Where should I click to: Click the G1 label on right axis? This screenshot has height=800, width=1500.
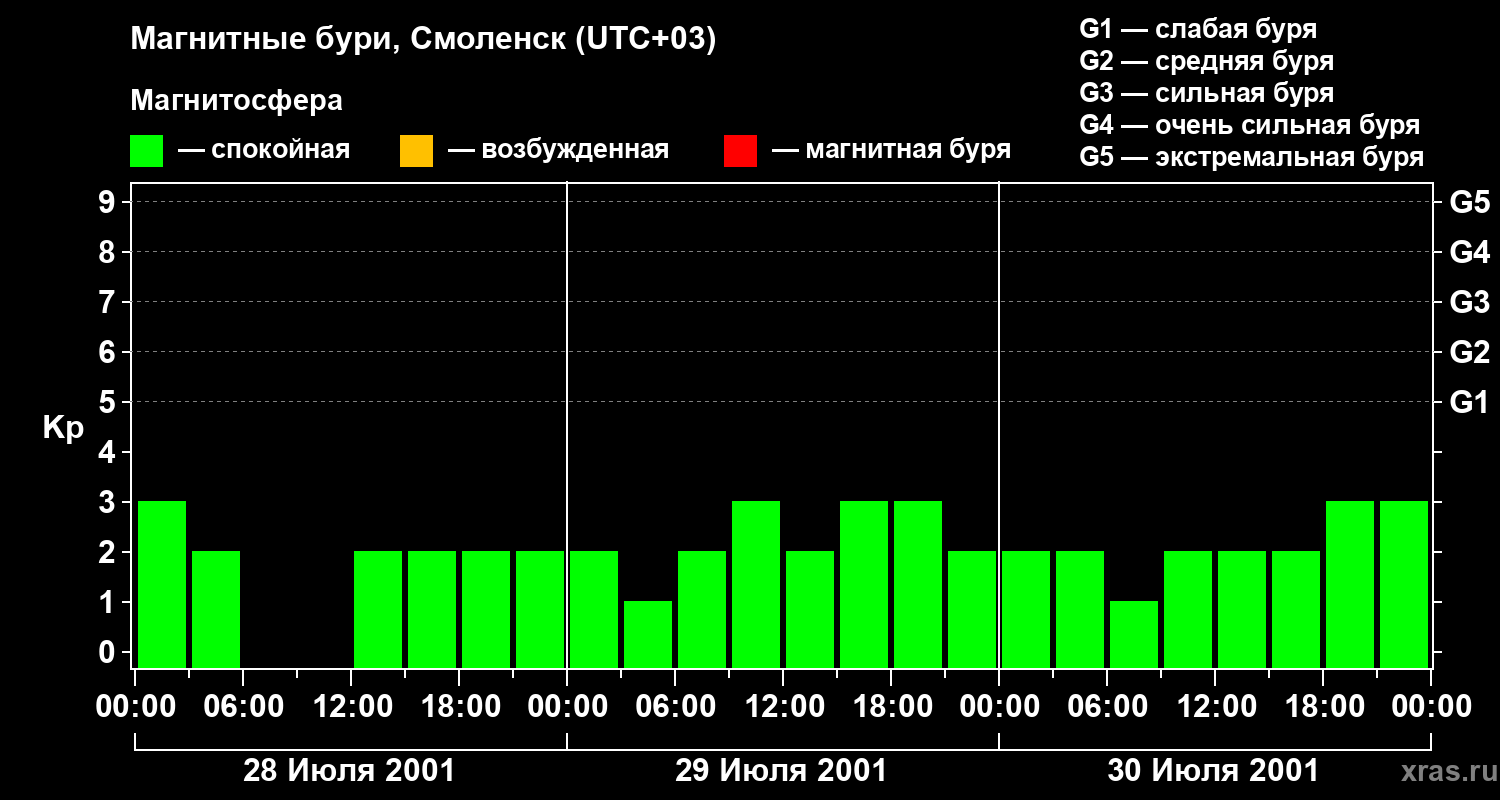(x=1469, y=402)
